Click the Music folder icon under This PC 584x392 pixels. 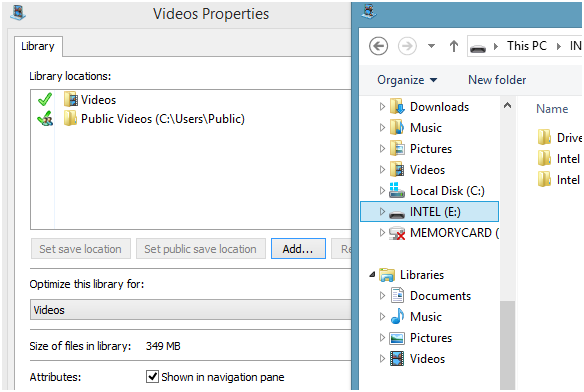(397, 127)
